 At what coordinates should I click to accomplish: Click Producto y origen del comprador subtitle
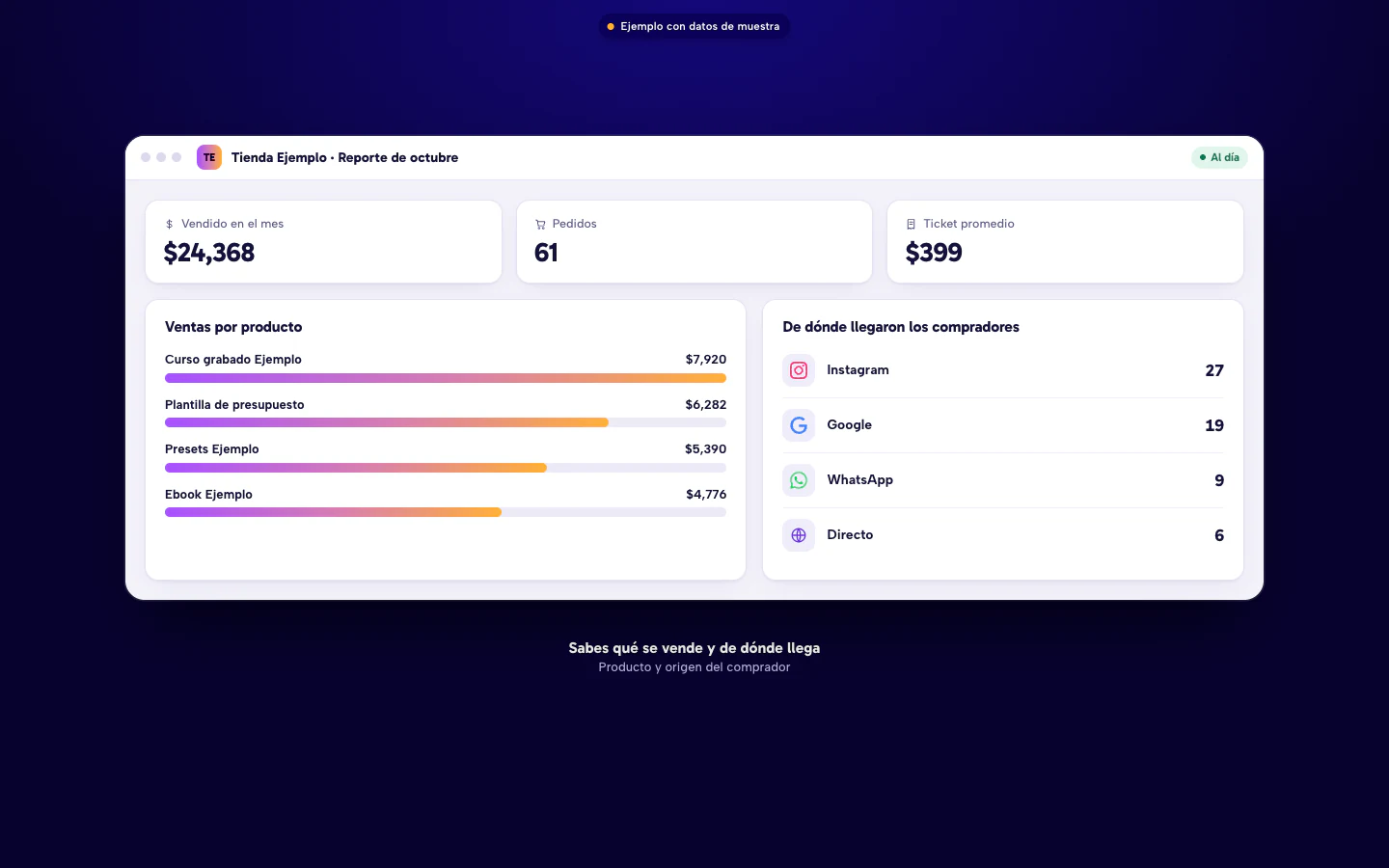coord(694,667)
